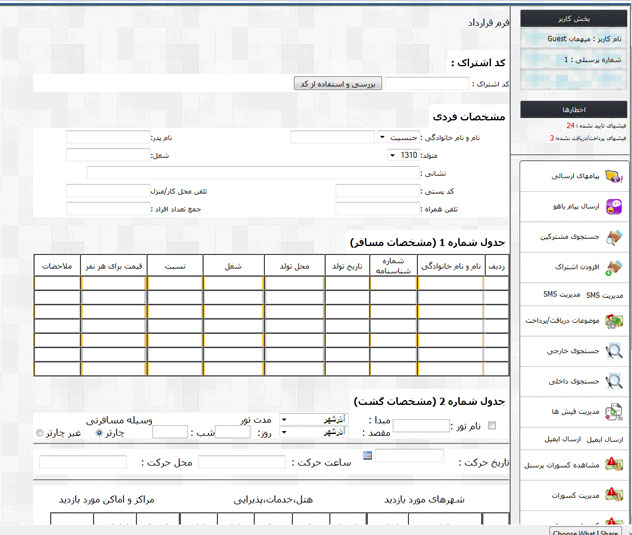Image resolution: width=632 pixels, height=535 pixels.
Task: Click the unconfirmed receipts warning showing 24
Action: 596,126
